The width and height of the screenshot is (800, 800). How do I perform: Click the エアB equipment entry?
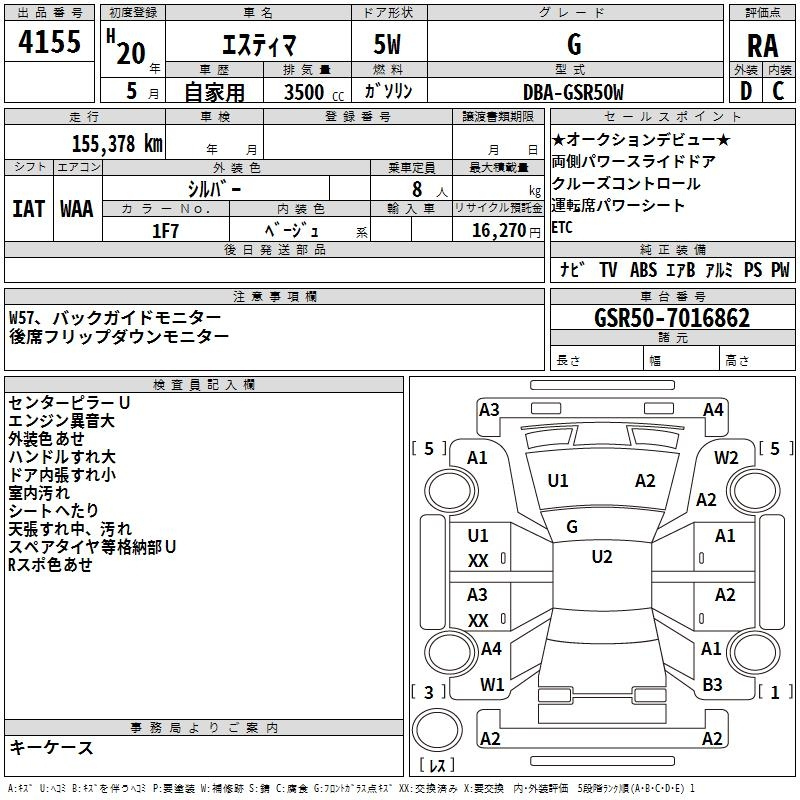pyautogui.click(x=681, y=269)
